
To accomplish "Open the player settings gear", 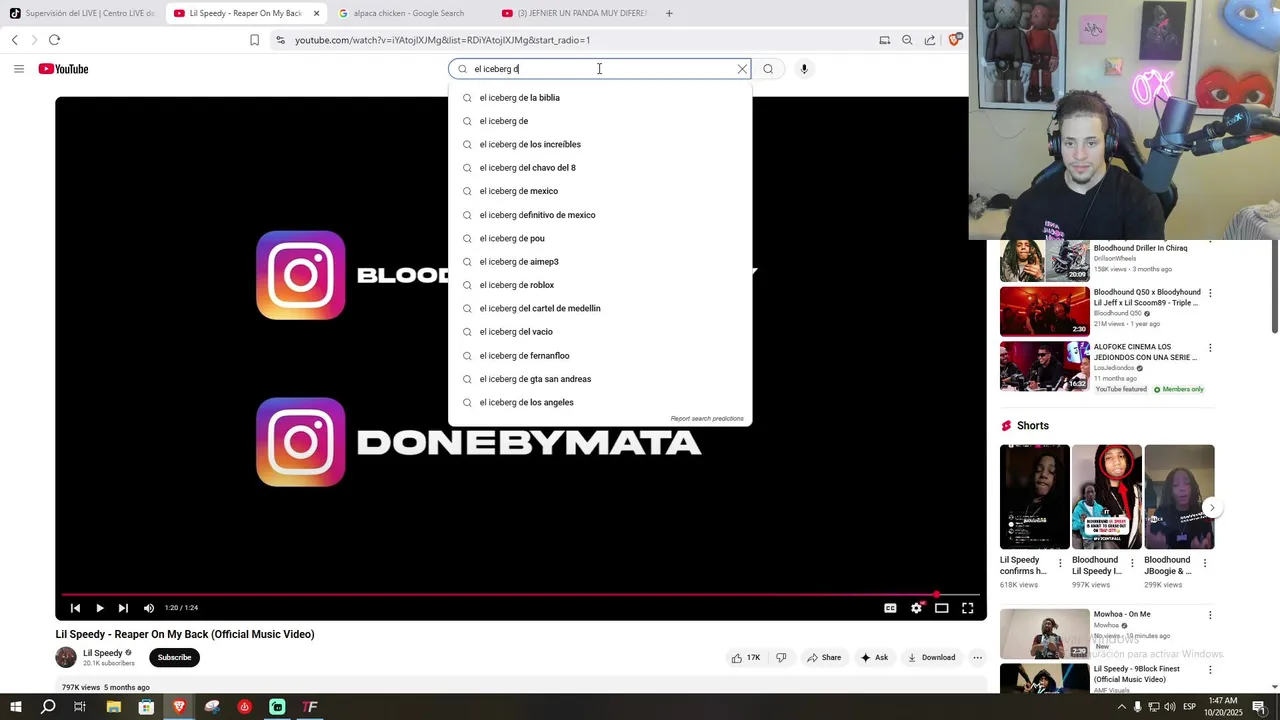I will [916, 608].
